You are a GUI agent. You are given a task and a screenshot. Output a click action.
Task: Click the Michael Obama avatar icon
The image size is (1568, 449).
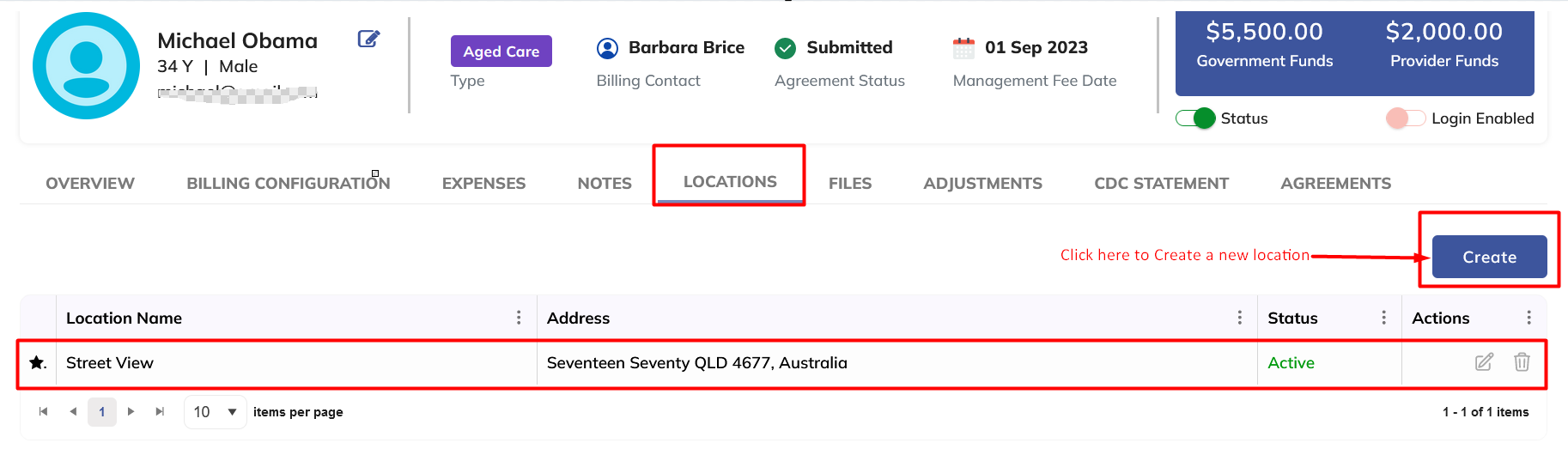86,66
